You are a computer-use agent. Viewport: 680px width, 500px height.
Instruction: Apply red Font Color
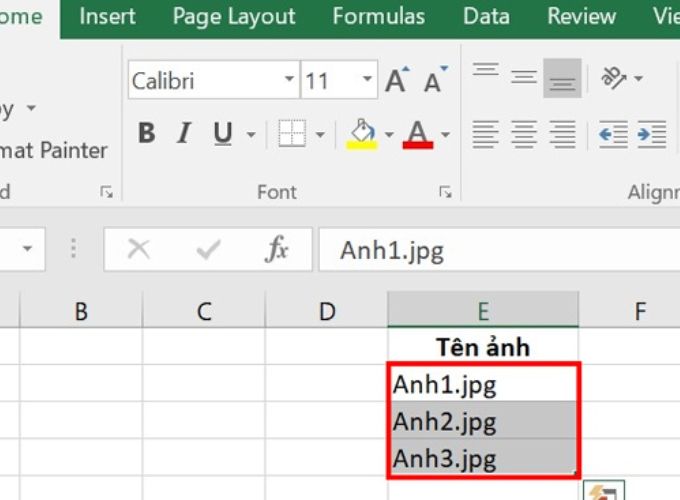418,134
